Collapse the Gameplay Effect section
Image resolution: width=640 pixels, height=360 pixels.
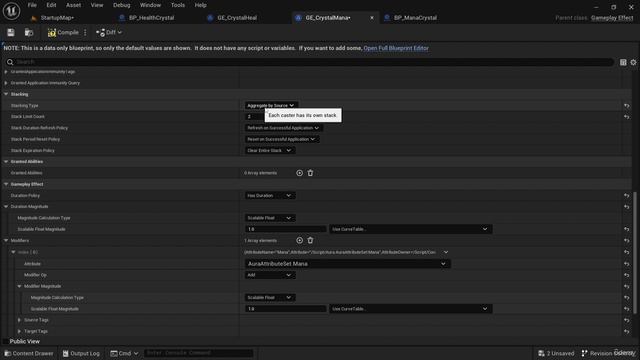6,184
